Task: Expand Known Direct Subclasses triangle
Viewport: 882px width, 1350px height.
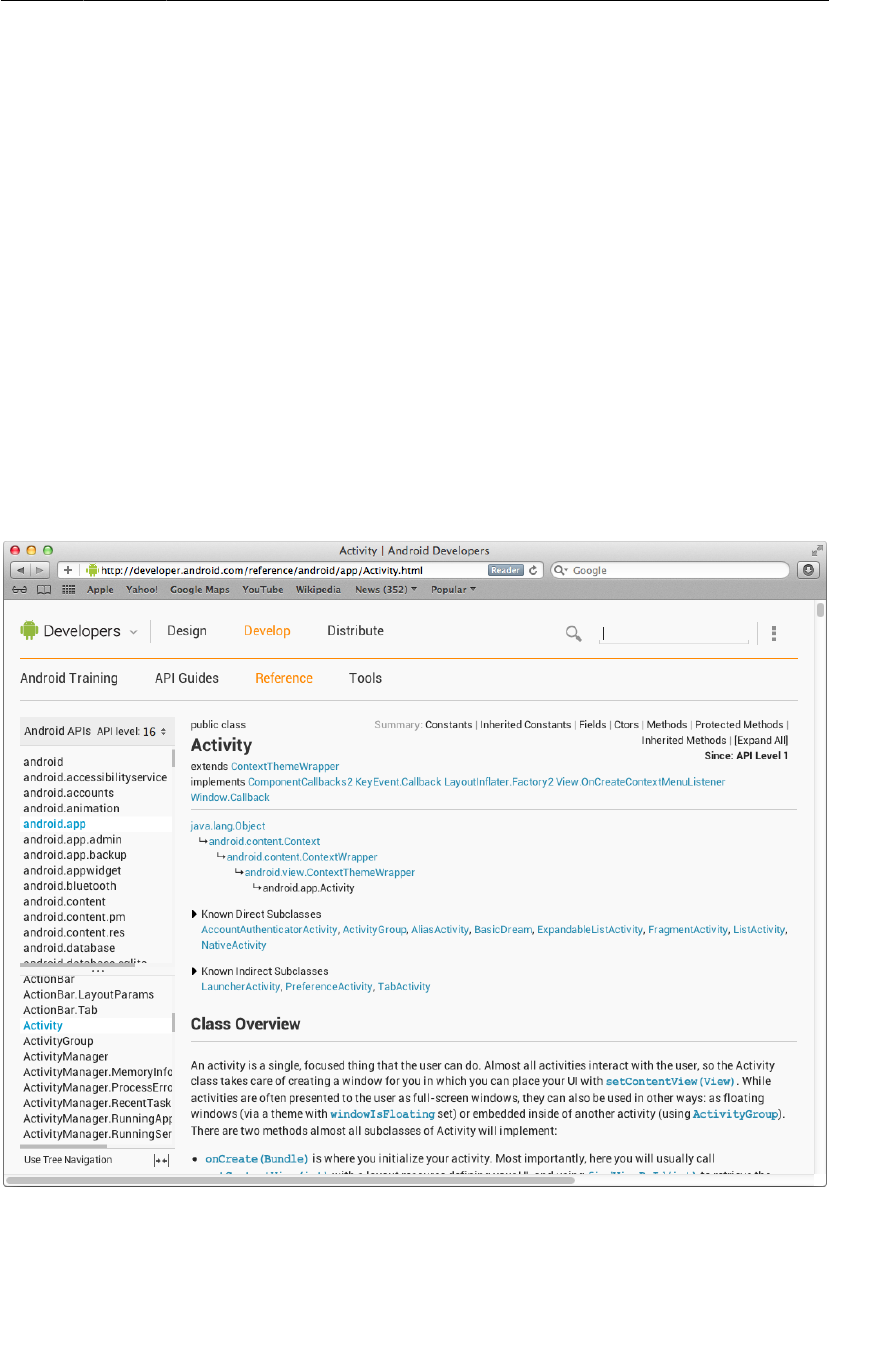Action: tap(194, 914)
